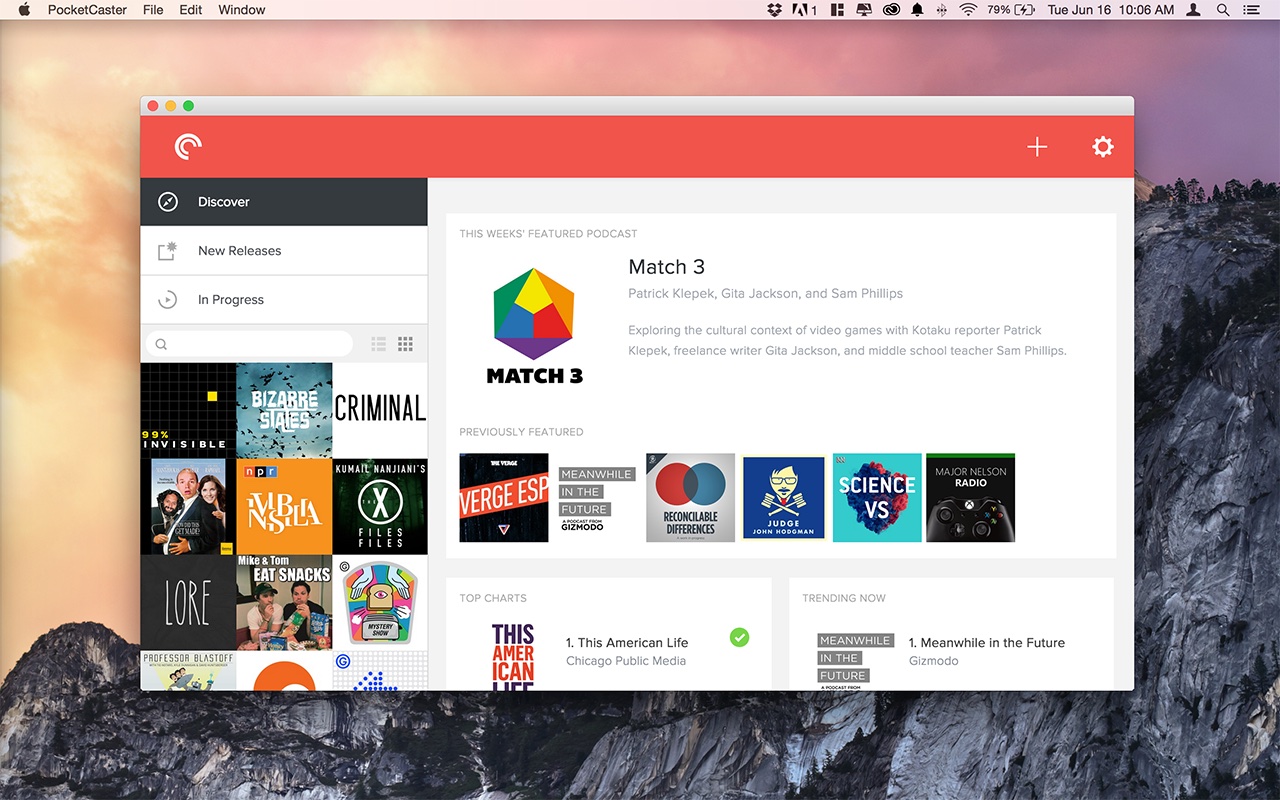This screenshot has width=1280, height=800.
Task: Click the Apple menu icon
Action: 24,10
